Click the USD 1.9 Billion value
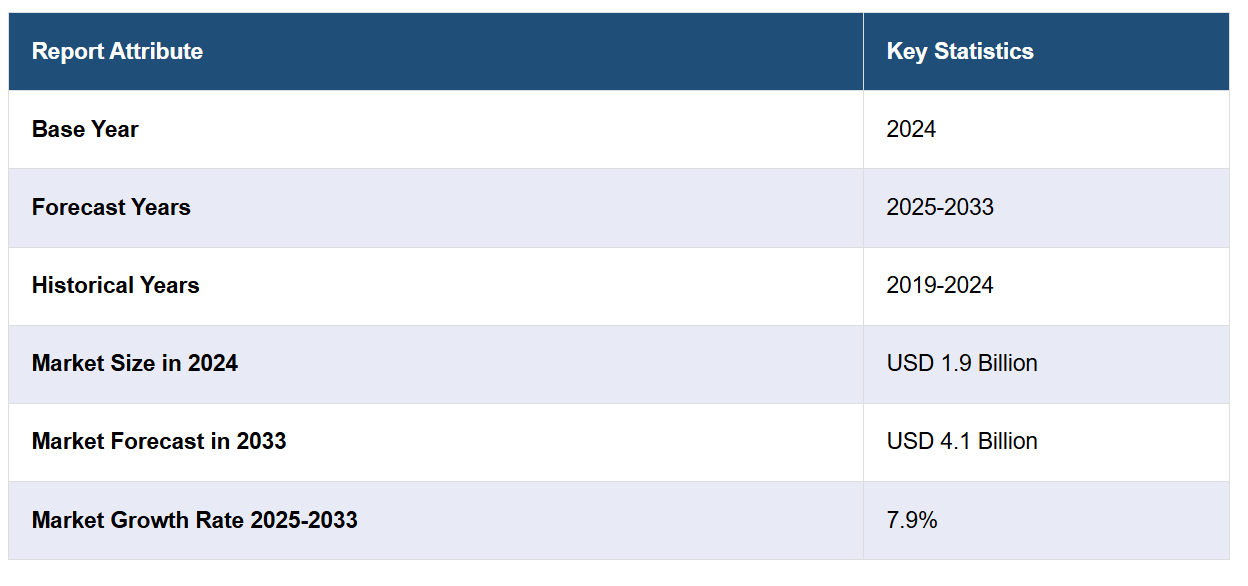The image size is (1248, 586). 962,363
